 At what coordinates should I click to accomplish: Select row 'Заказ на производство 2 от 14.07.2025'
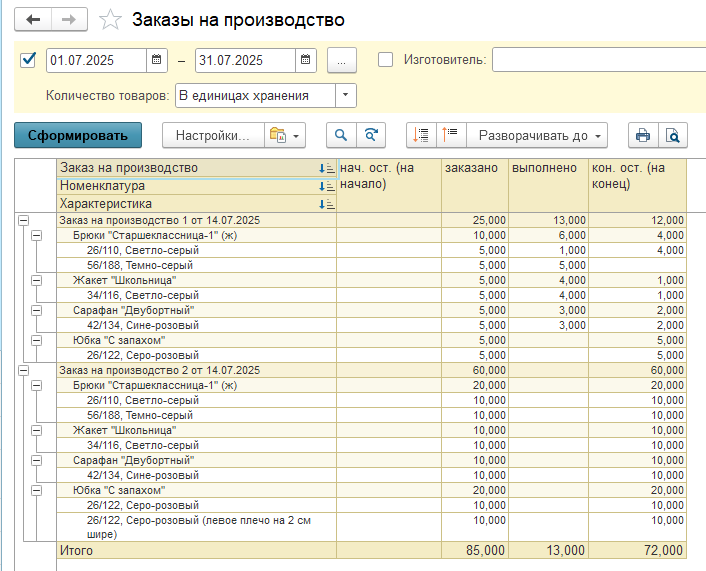click(x=196, y=370)
